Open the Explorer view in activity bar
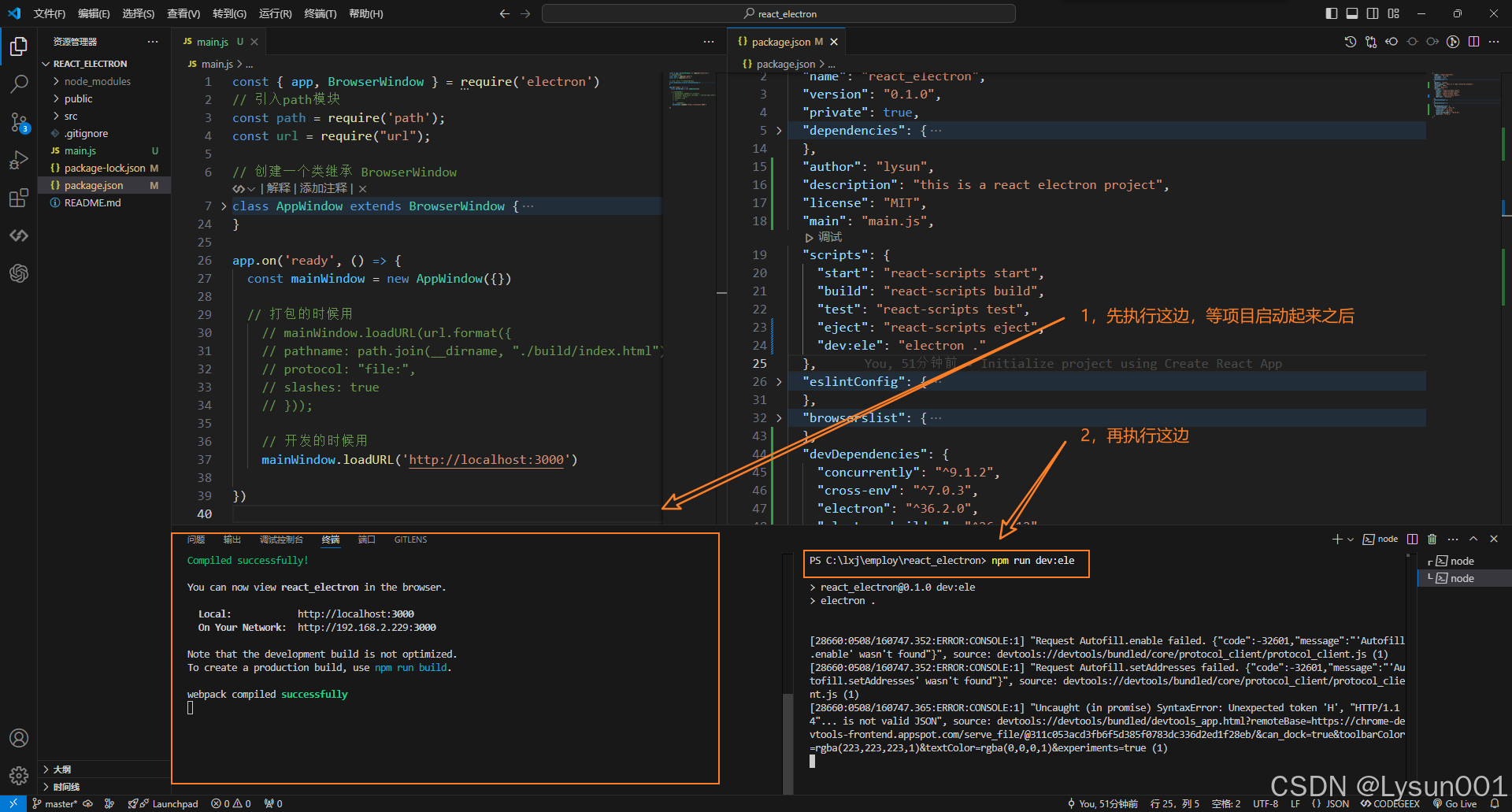The image size is (1512, 812). 19,46
